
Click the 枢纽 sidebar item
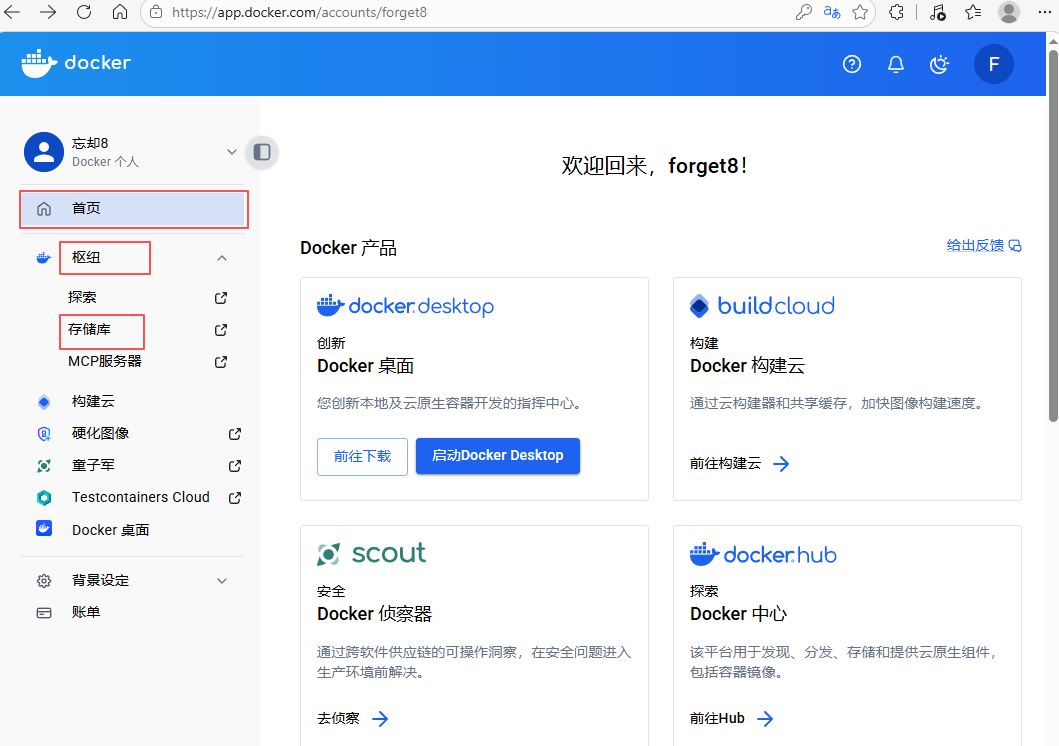pos(86,257)
